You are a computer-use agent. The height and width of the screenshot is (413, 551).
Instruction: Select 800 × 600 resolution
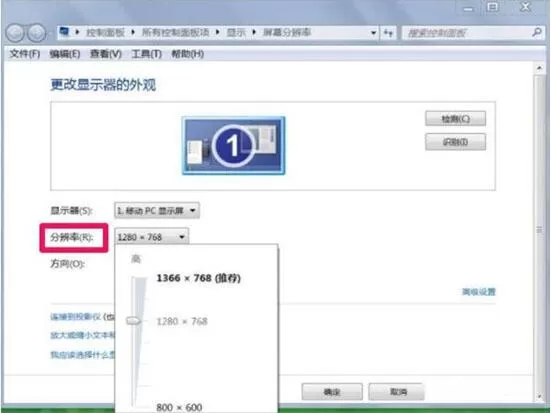[179, 407]
